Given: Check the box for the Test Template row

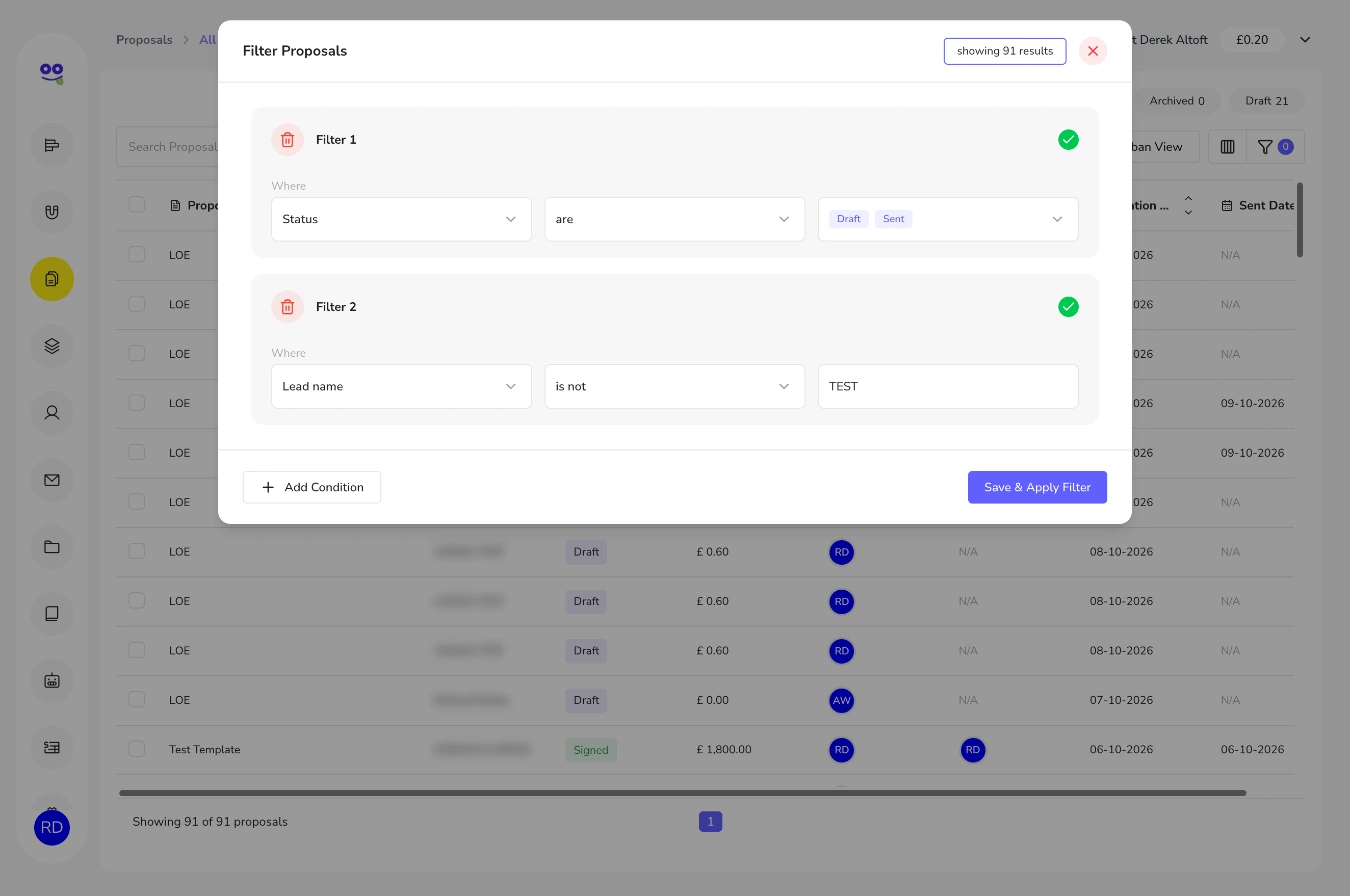Looking at the screenshot, I should (x=137, y=749).
